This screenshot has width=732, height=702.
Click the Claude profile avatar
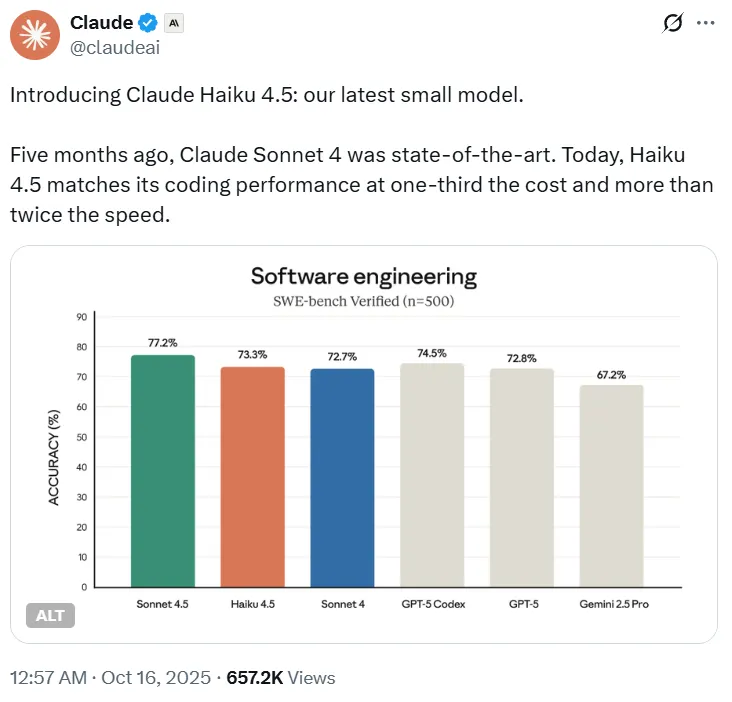pos(35,35)
